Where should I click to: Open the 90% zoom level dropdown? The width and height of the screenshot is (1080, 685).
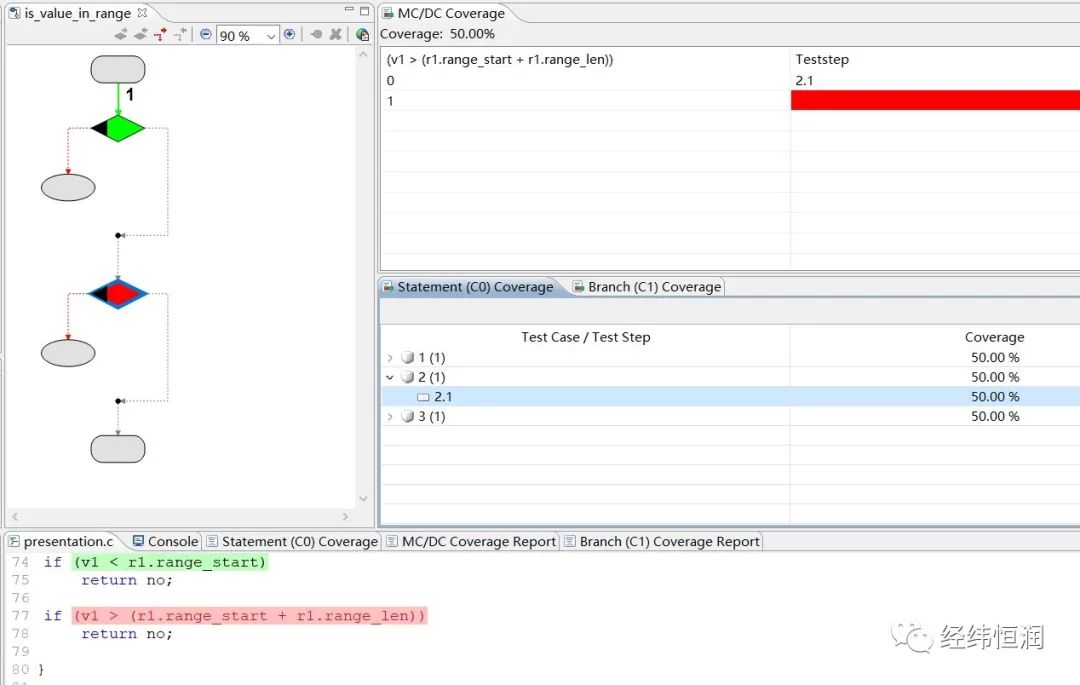(270, 35)
